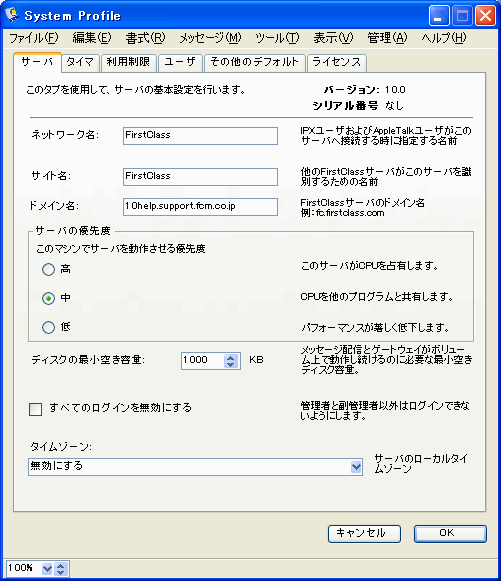Image resolution: width=501 pixels, height=581 pixels.
Task: Select the 低 (low) priority radio button
Action: click(x=48, y=327)
